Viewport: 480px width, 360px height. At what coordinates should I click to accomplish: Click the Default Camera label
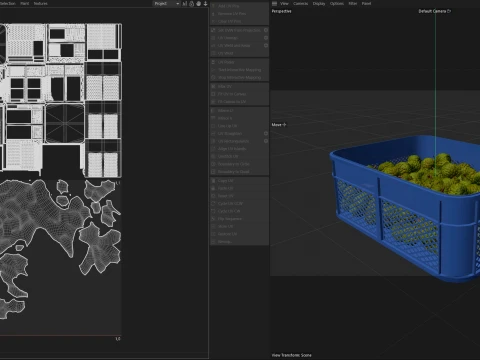(432, 11)
